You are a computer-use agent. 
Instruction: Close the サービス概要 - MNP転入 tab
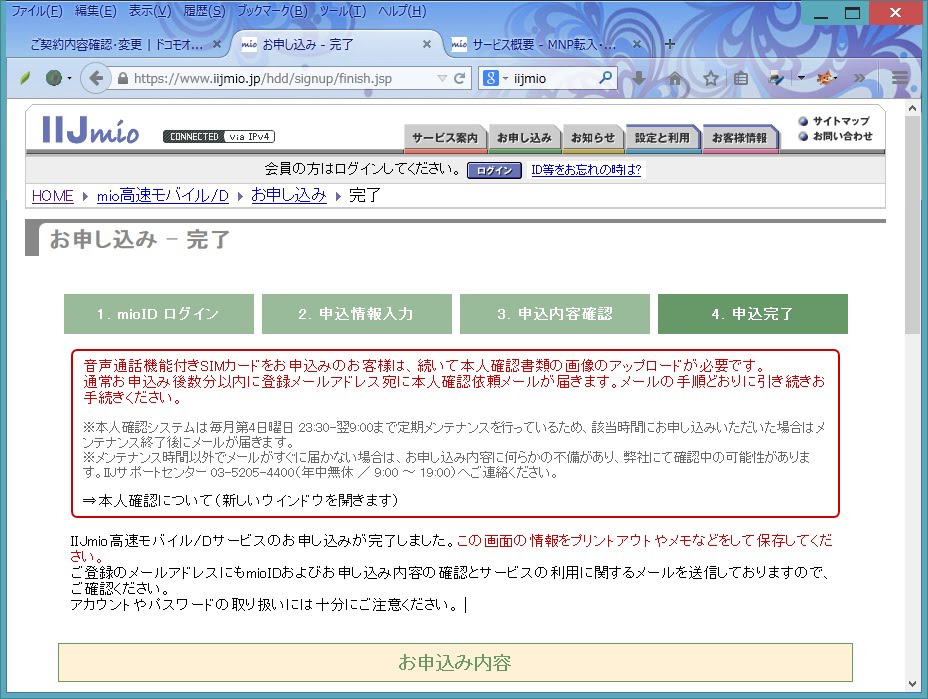point(637,44)
